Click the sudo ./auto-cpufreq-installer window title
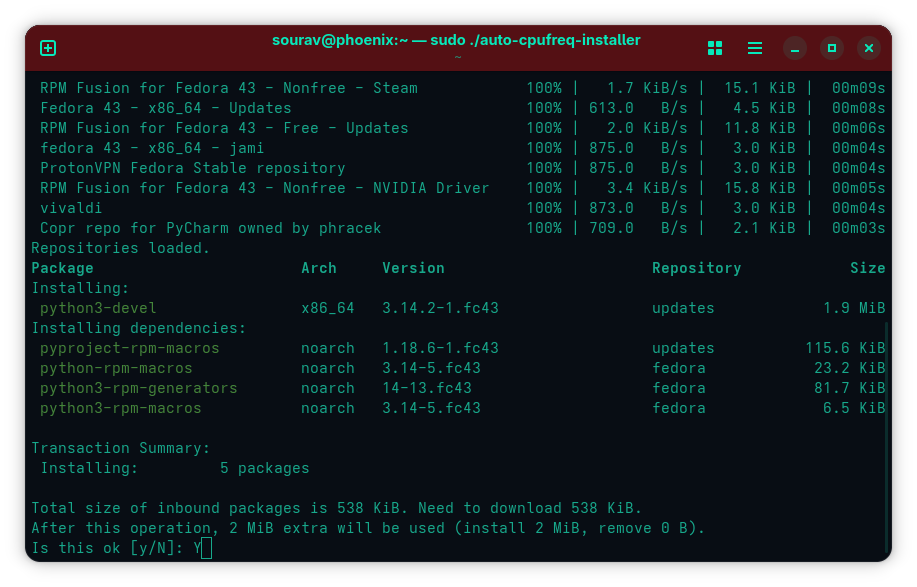 (456, 40)
